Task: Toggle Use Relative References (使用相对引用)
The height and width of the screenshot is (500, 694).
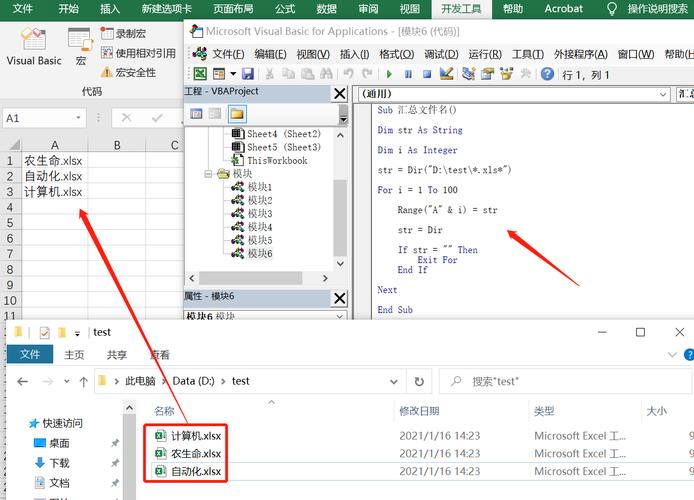Action: (x=138, y=53)
